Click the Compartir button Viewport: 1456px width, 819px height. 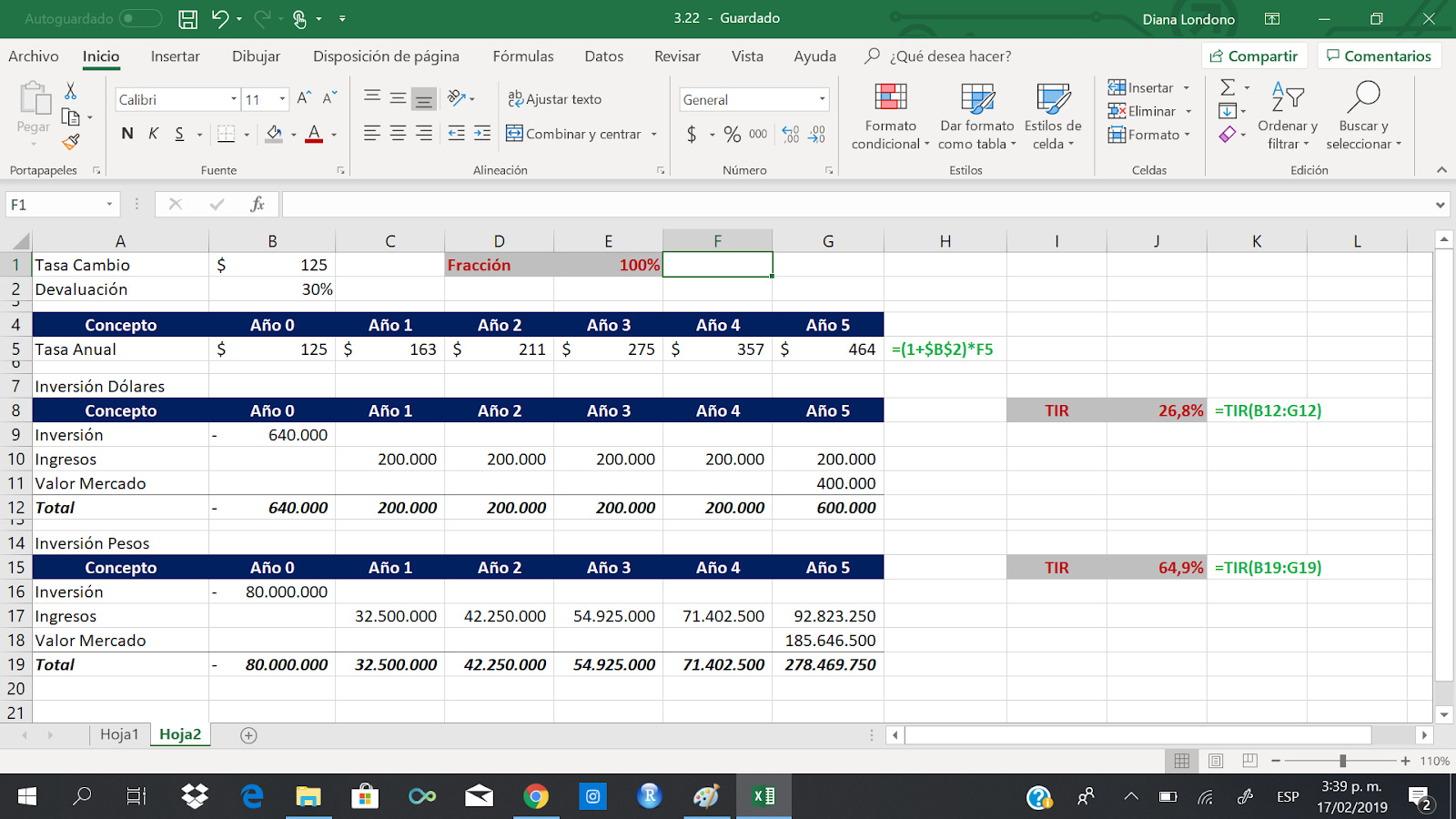tap(1255, 55)
